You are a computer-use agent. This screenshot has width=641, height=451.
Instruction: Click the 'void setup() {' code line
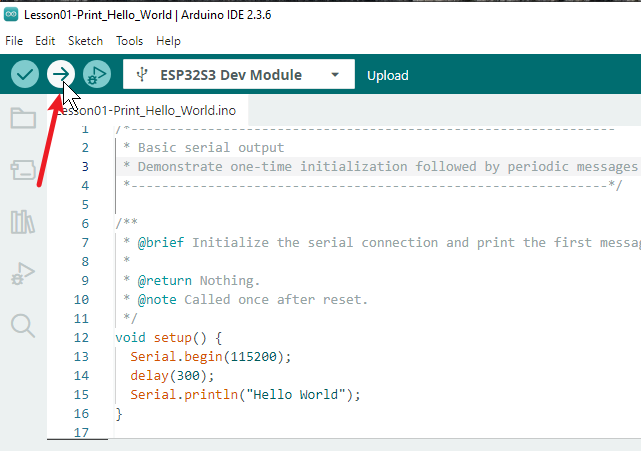pos(168,338)
